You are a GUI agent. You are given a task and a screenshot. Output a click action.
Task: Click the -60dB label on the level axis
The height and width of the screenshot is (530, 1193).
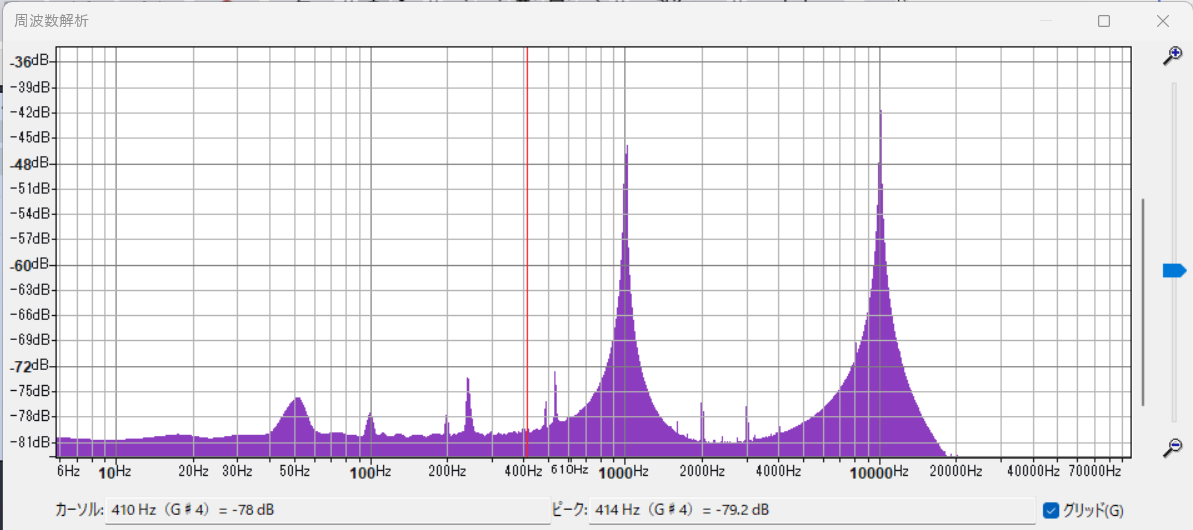point(30,265)
